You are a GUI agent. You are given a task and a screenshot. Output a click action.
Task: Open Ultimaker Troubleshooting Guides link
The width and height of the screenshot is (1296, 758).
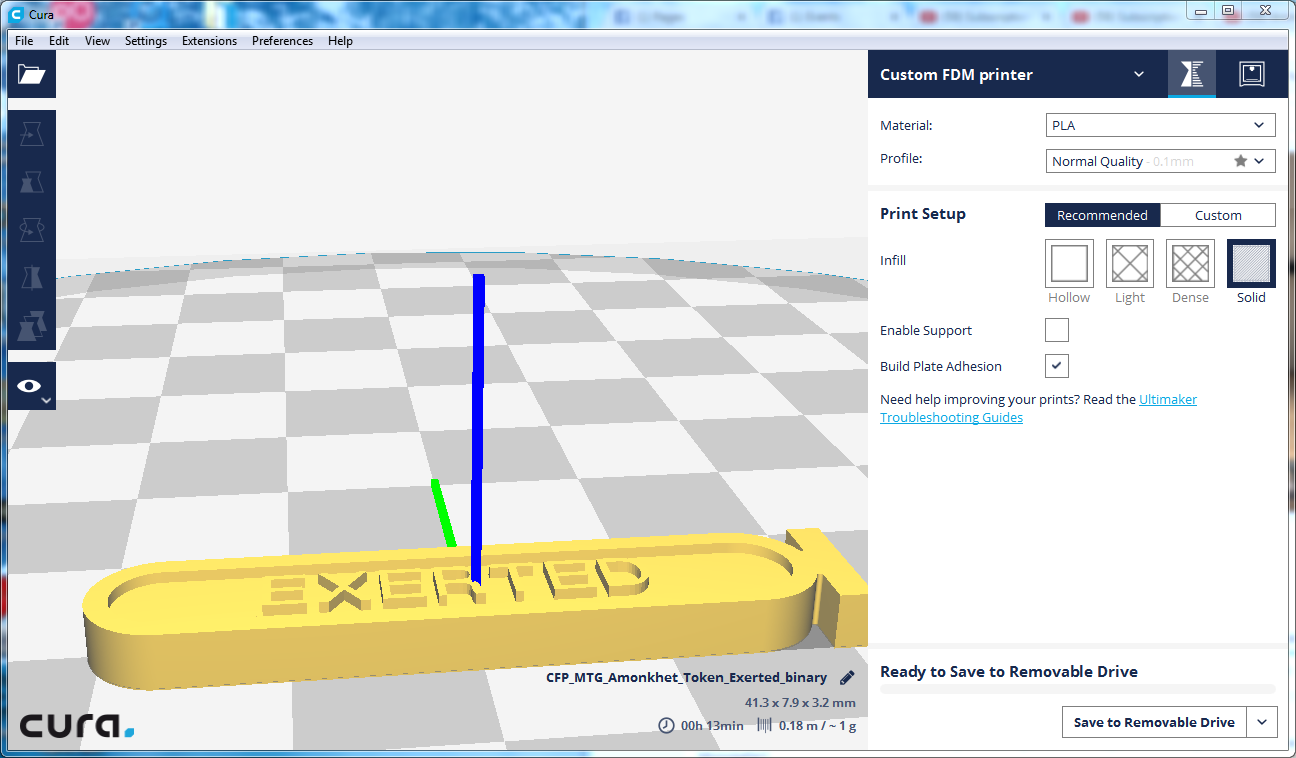[1038, 408]
